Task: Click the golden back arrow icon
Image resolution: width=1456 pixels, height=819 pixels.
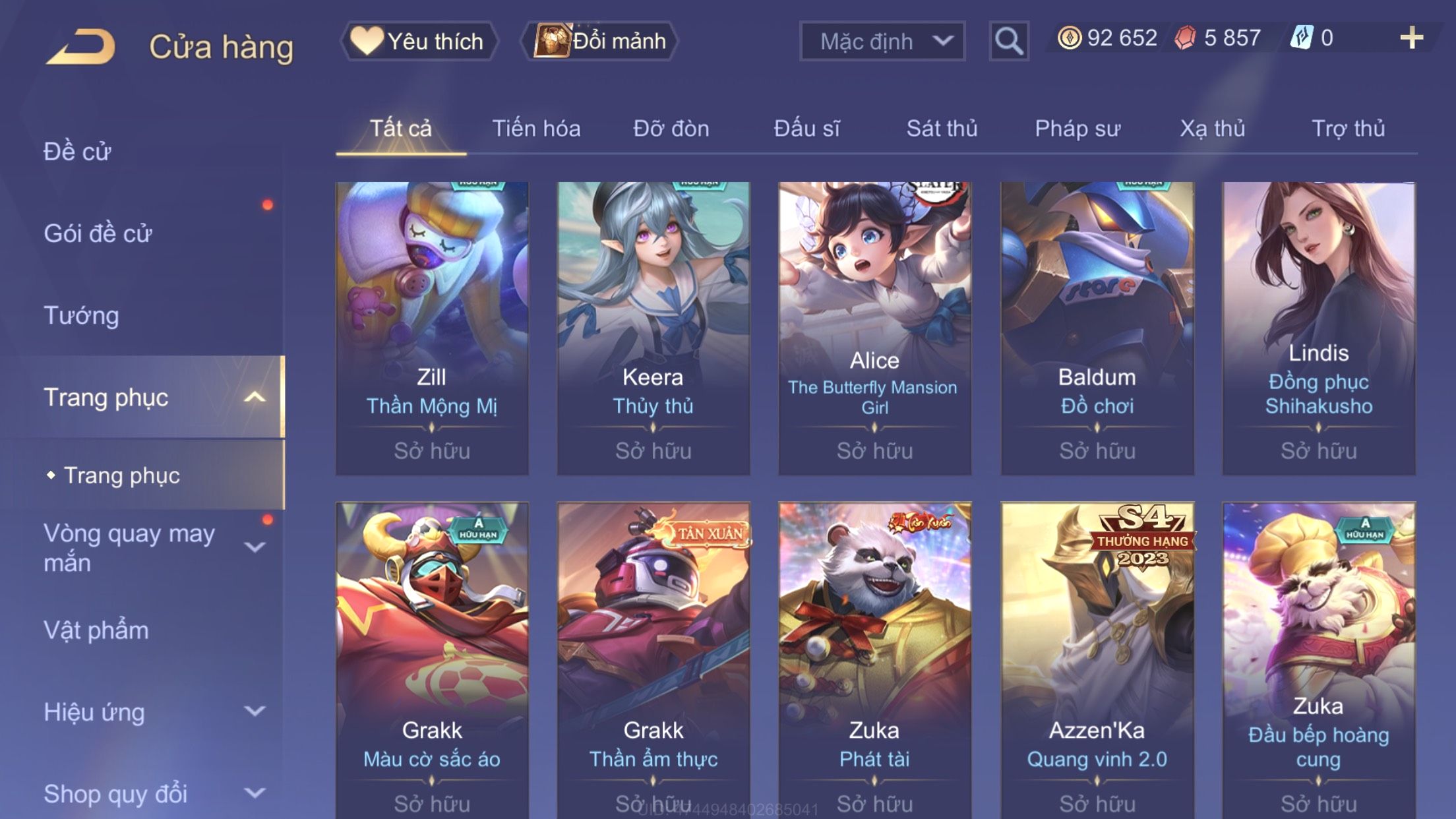Action: [81, 47]
